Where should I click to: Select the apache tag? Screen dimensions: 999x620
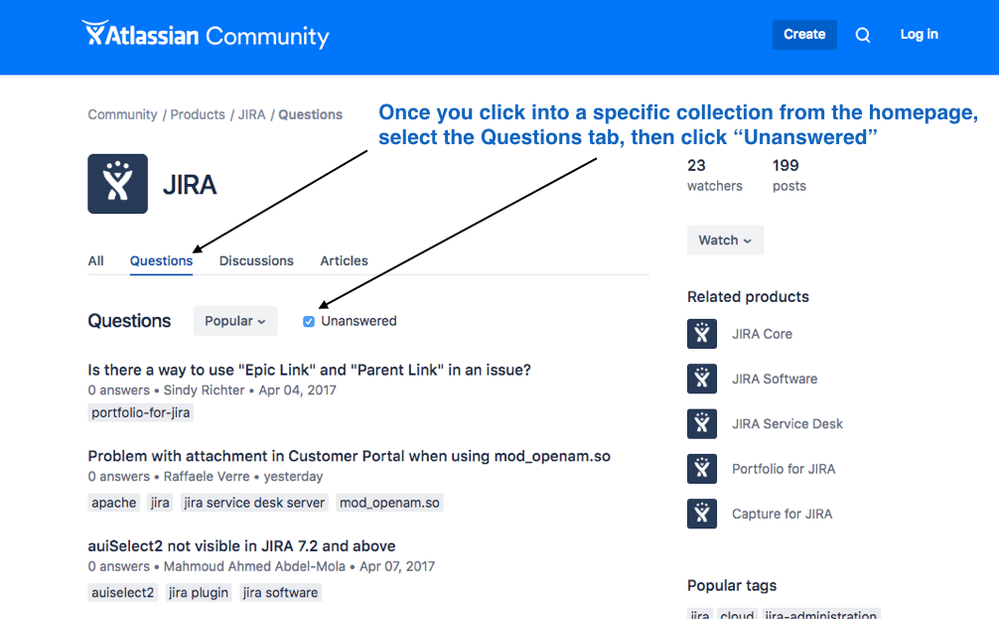pos(113,503)
